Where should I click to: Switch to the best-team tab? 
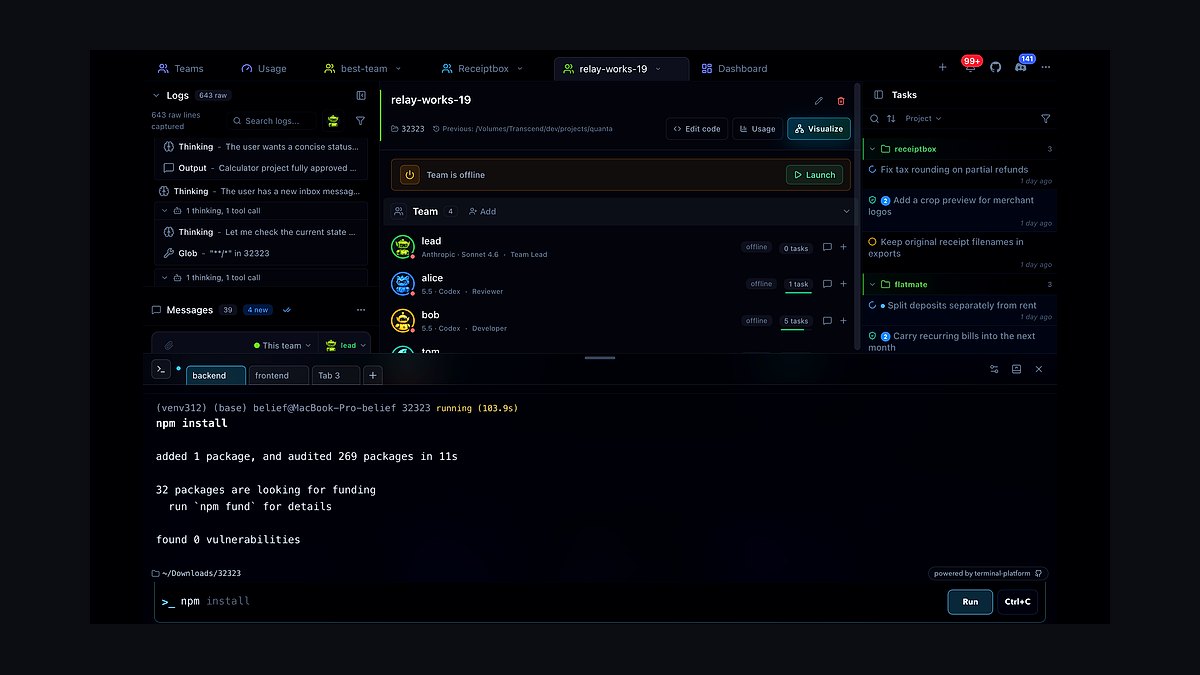363,69
